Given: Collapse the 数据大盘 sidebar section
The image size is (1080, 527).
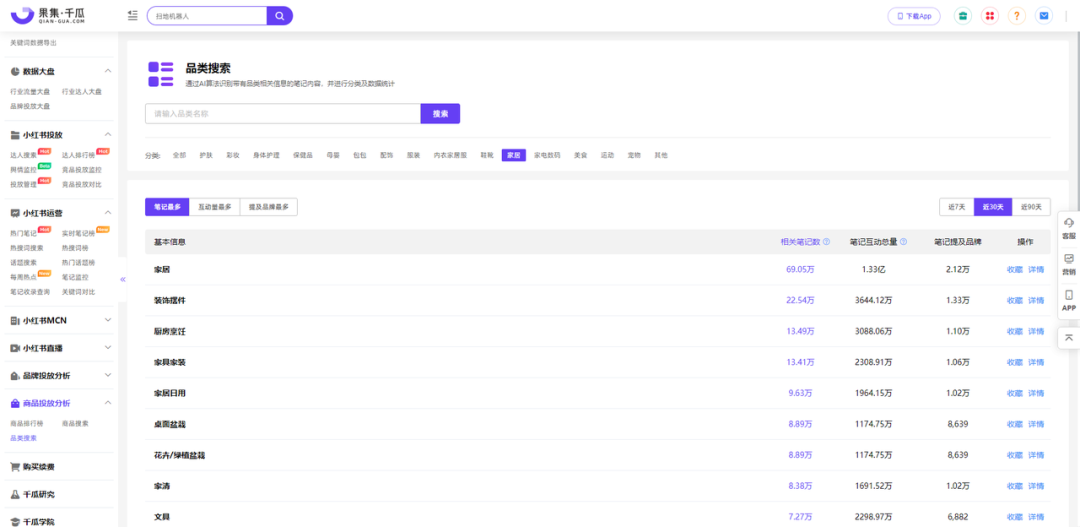Looking at the screenshot, I should (x=108, y=71).
